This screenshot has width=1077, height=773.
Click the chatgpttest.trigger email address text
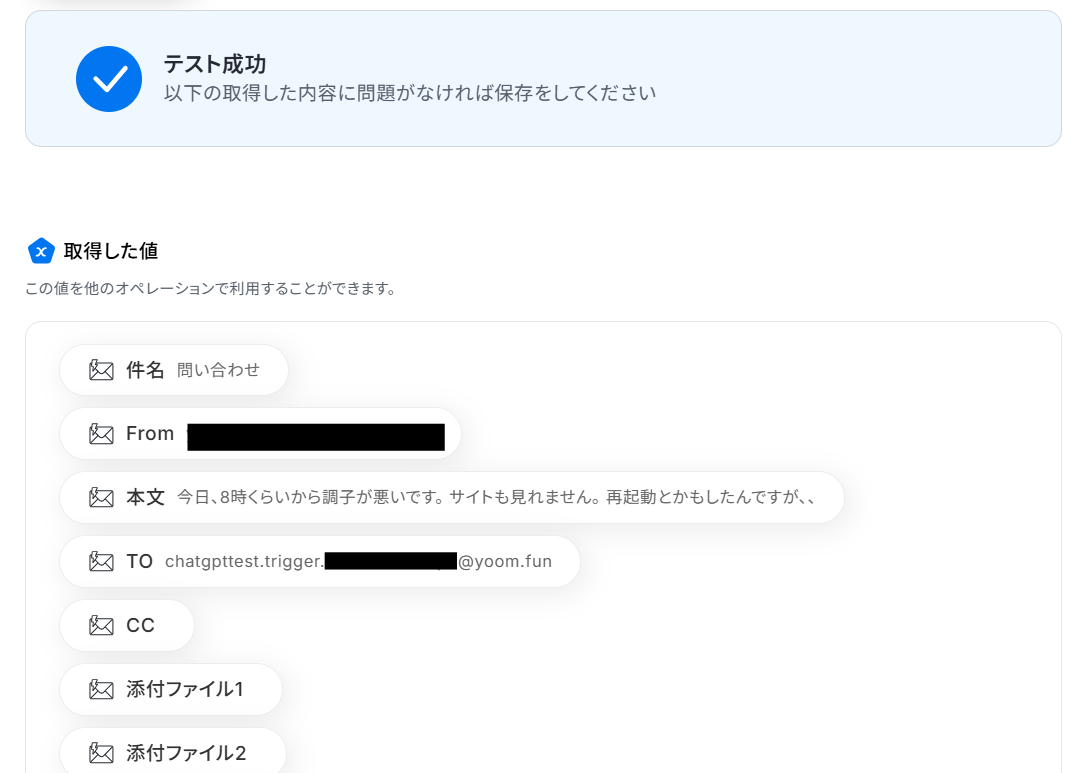click(x=359, y=561)
